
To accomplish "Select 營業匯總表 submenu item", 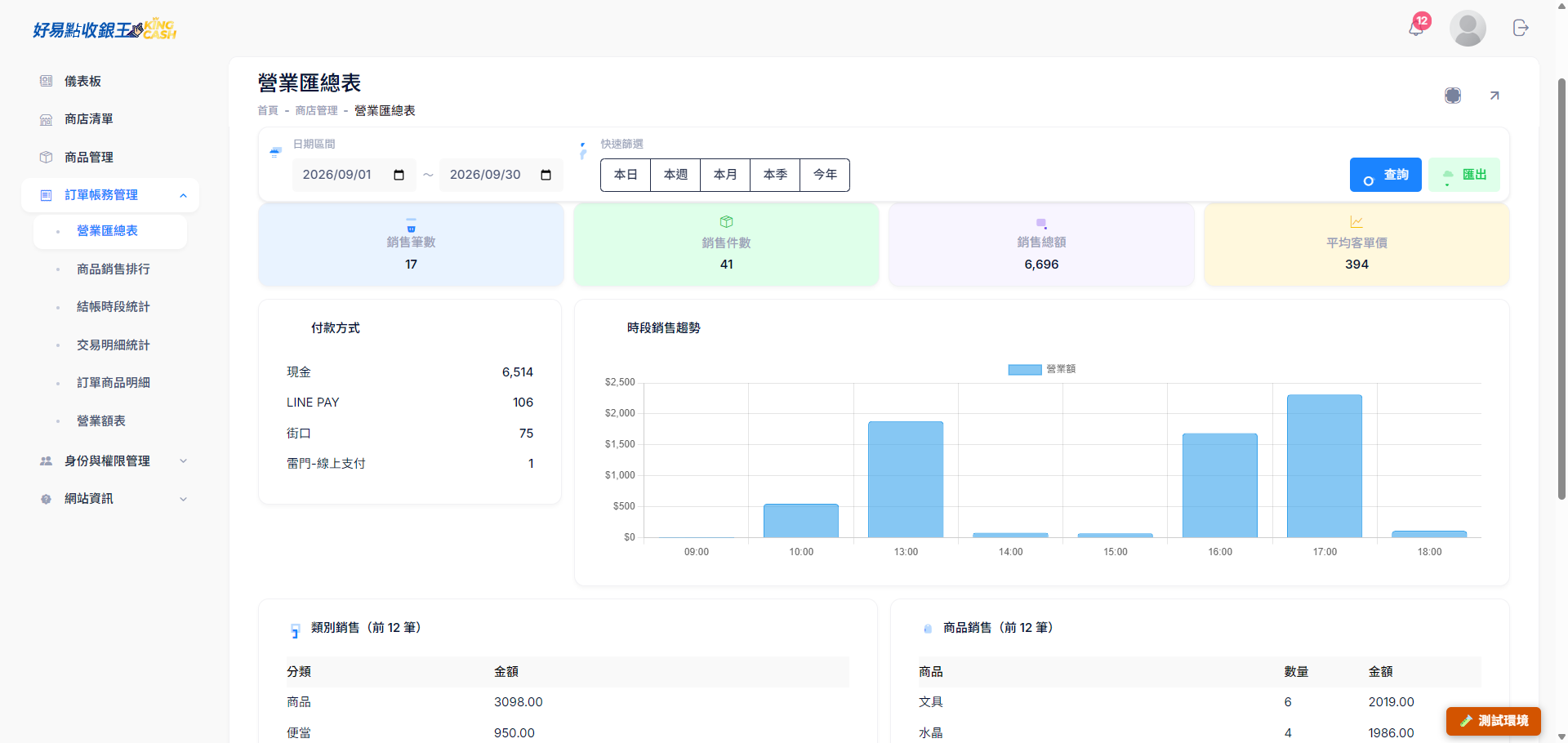I will [x=110, y=231].
